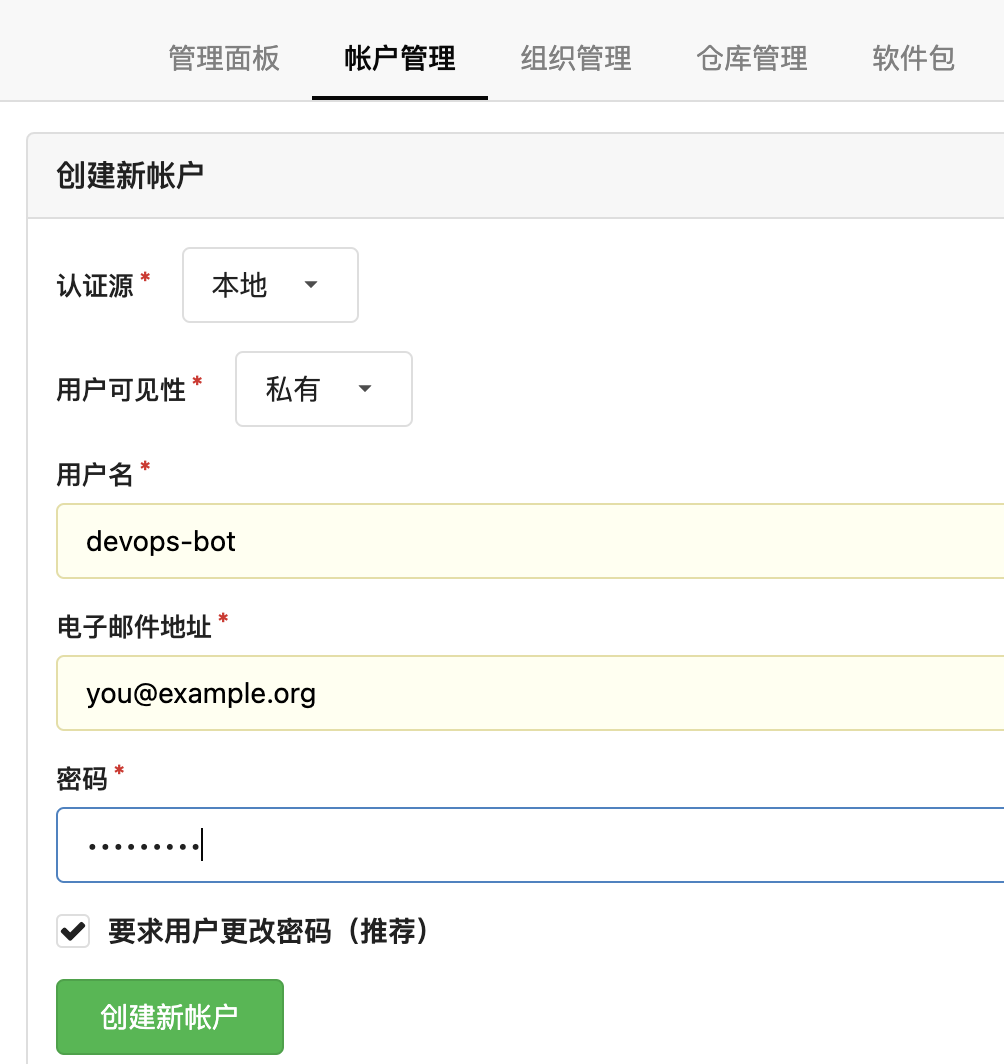Select the 帐户管理 tab
Image resolution: width=1004 pixels, height=1064 pixels.
[399, 59]
